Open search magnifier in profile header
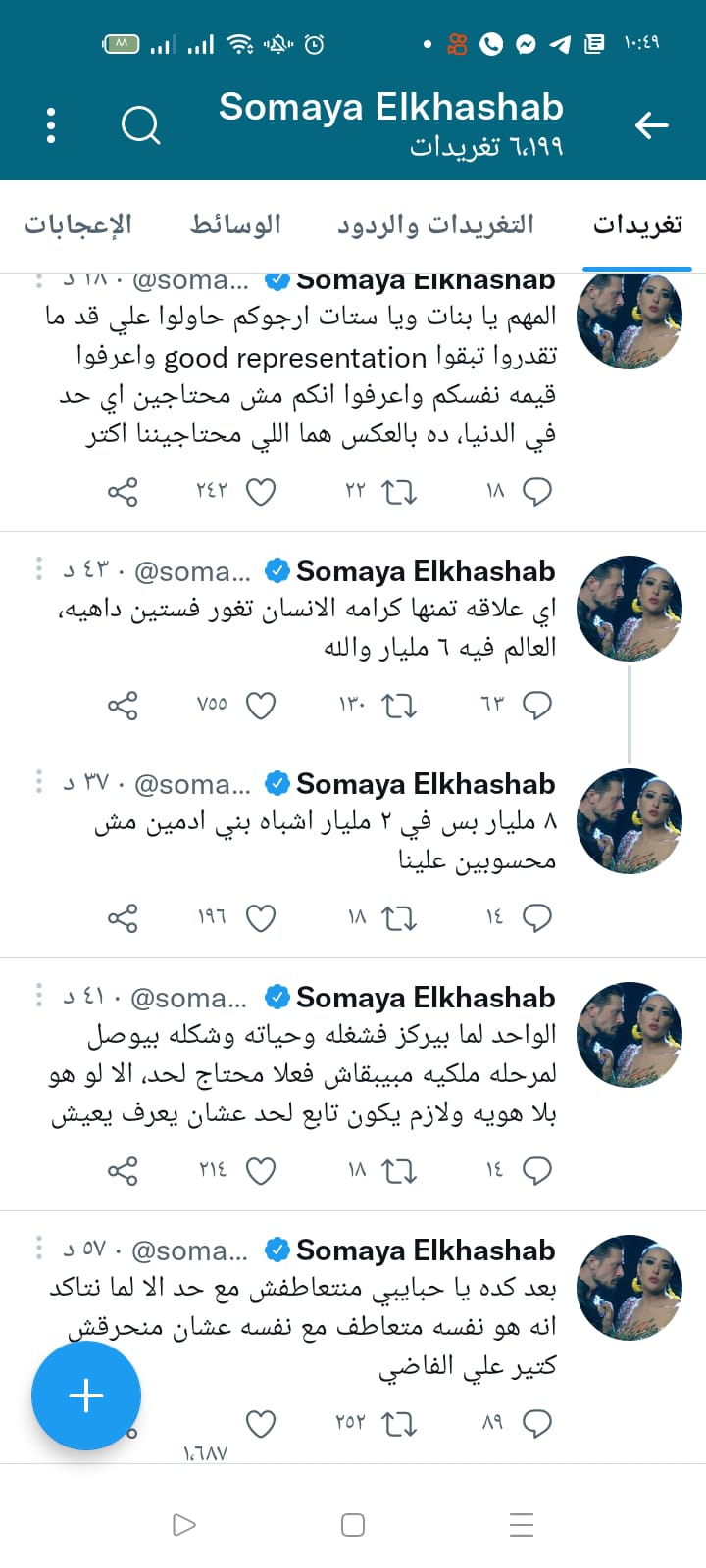The width and height of the screenshot is (706, 1568). click(x=141, y=125)
